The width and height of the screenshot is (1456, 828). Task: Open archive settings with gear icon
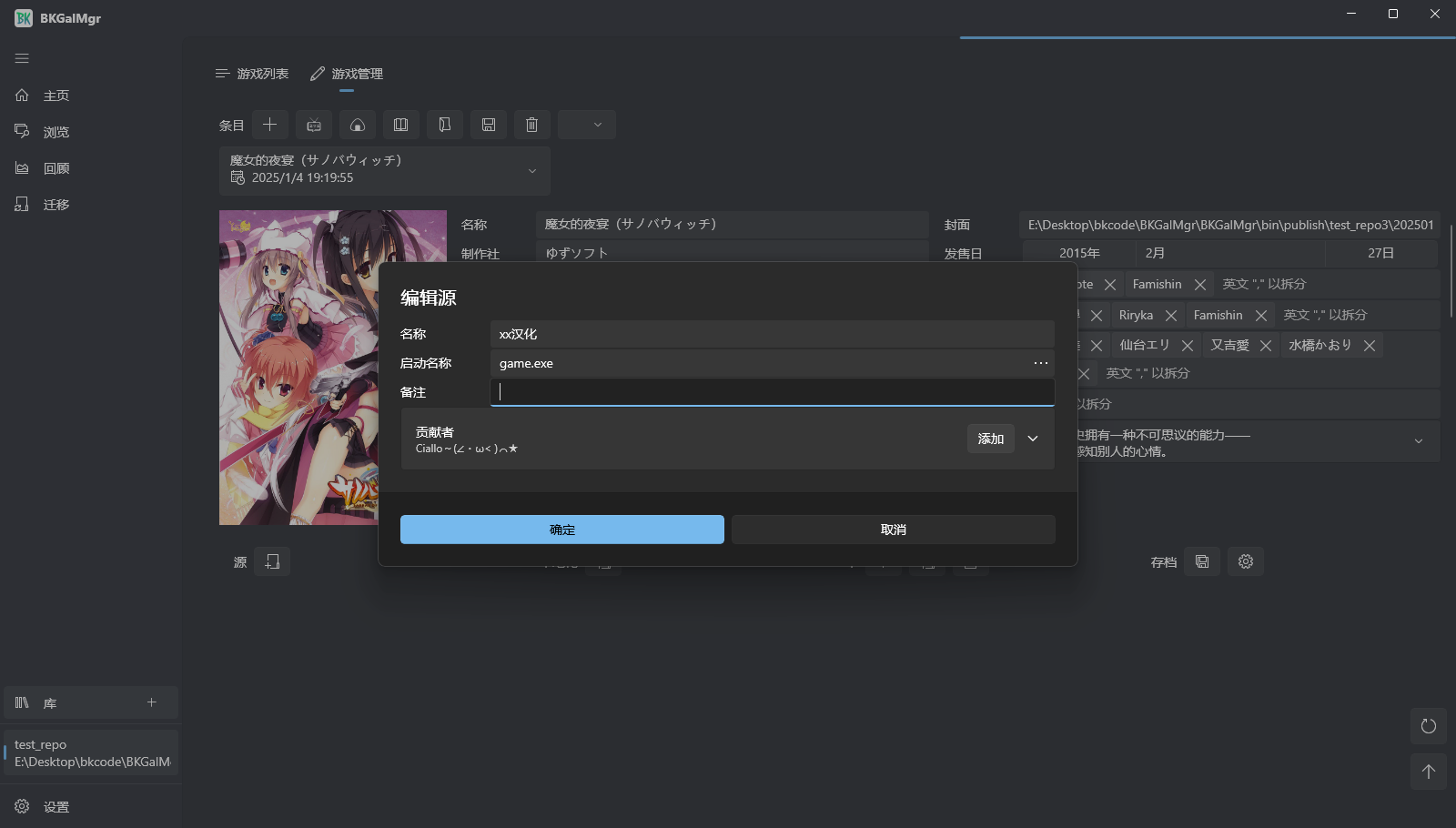click(x=1245, y=561)
